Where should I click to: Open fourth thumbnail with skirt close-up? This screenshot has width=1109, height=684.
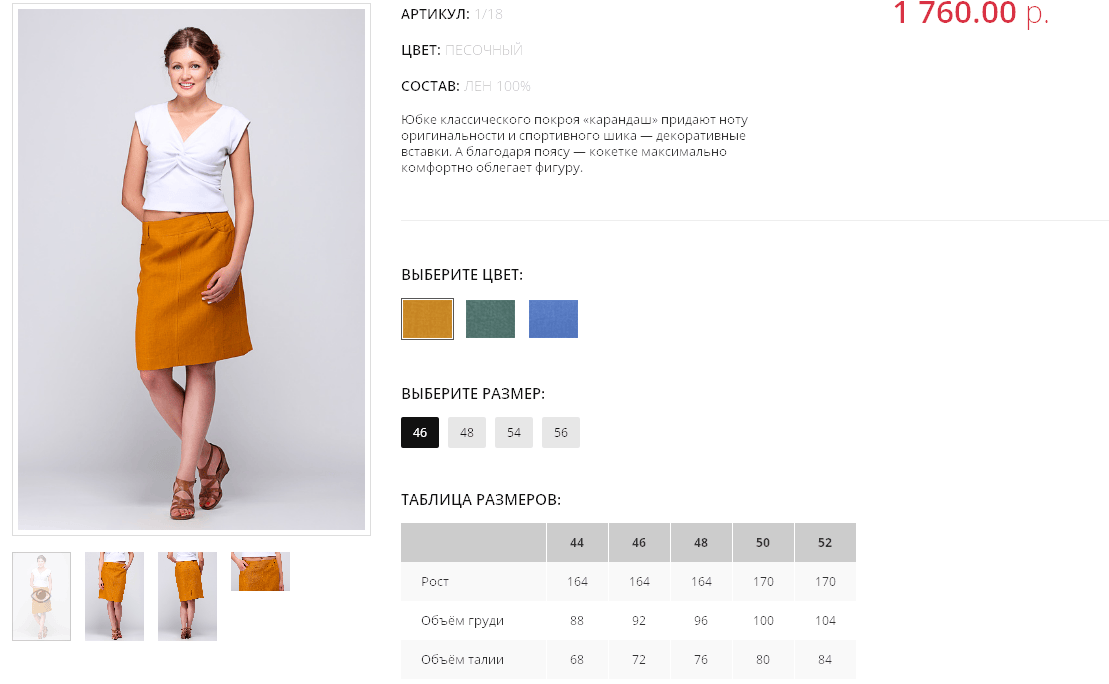(x=260, y=572)
